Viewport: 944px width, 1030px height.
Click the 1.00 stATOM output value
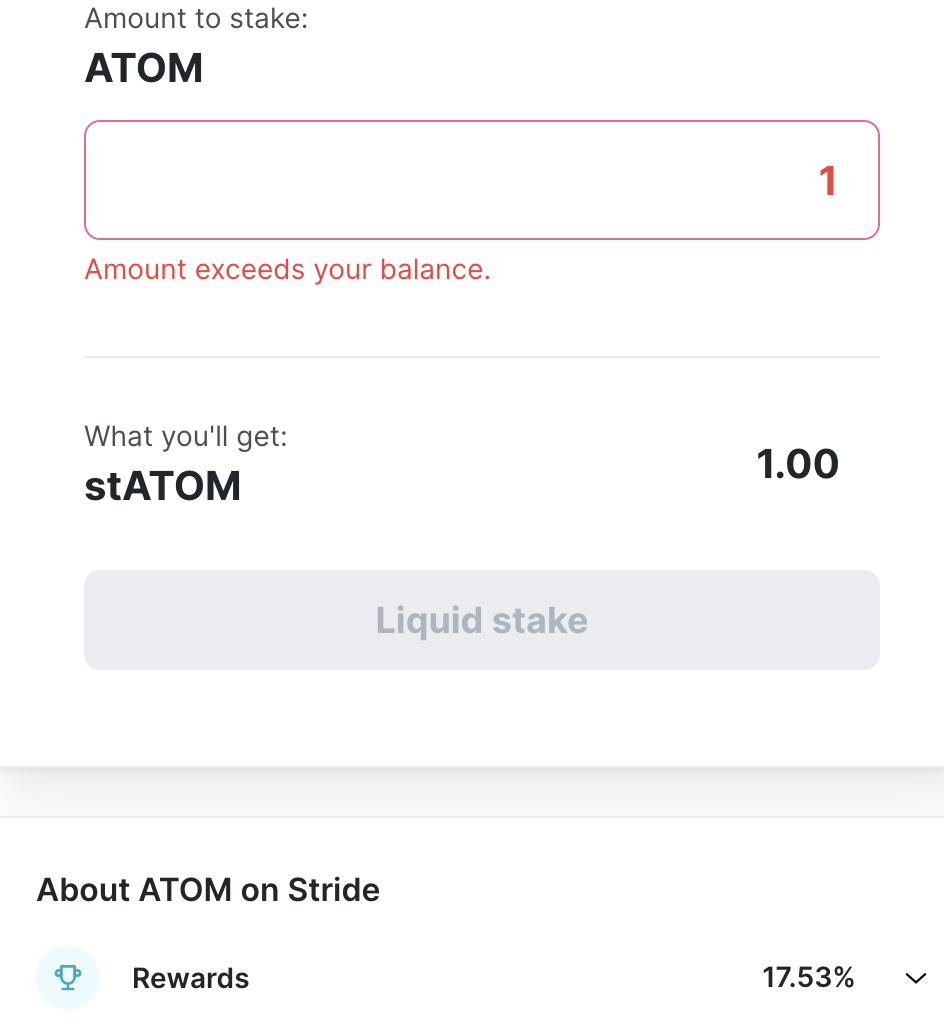pos(798,464)
